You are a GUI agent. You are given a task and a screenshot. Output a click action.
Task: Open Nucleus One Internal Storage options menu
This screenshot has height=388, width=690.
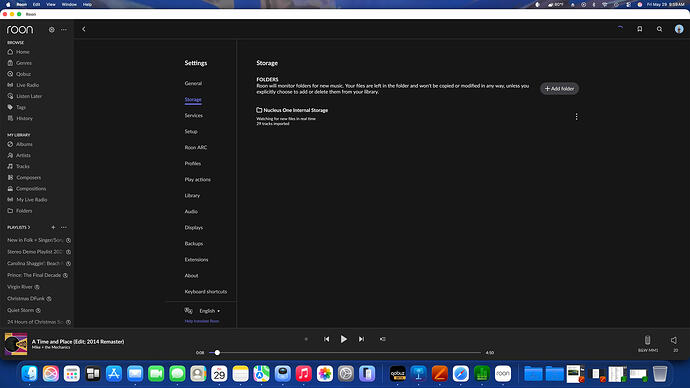pos(576,117)
